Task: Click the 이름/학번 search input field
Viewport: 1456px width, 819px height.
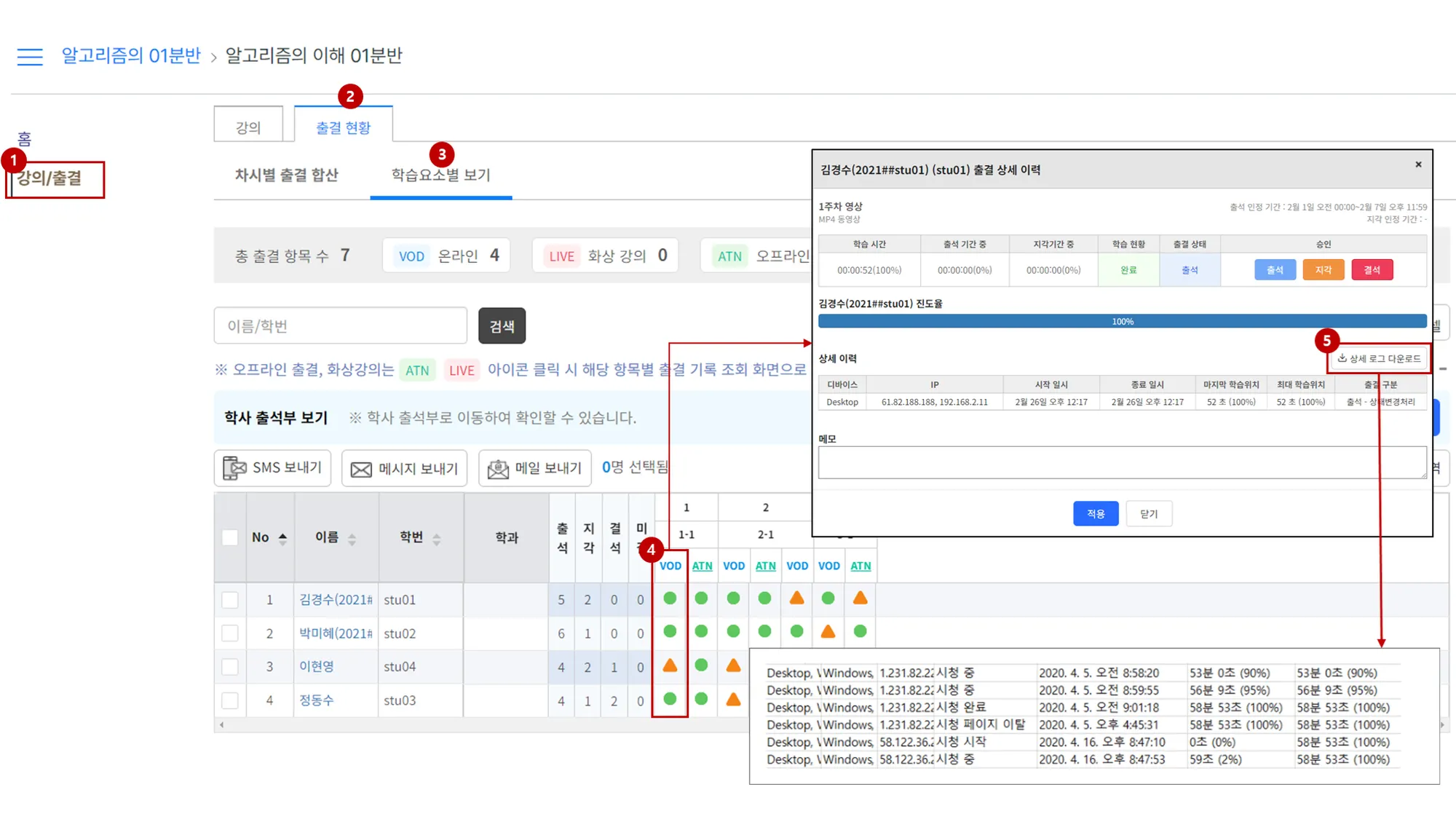Action: pyautogui.click(x=340, y=326)
